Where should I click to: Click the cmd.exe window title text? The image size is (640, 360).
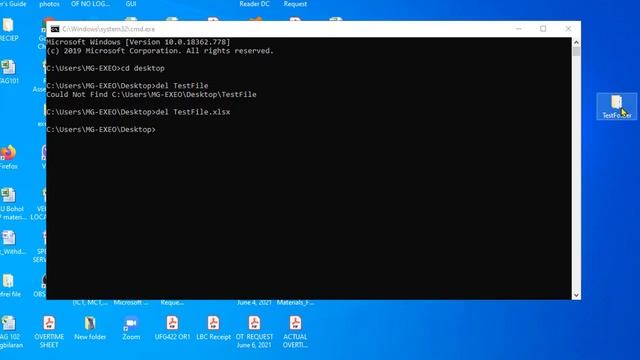tap(109, 29)
